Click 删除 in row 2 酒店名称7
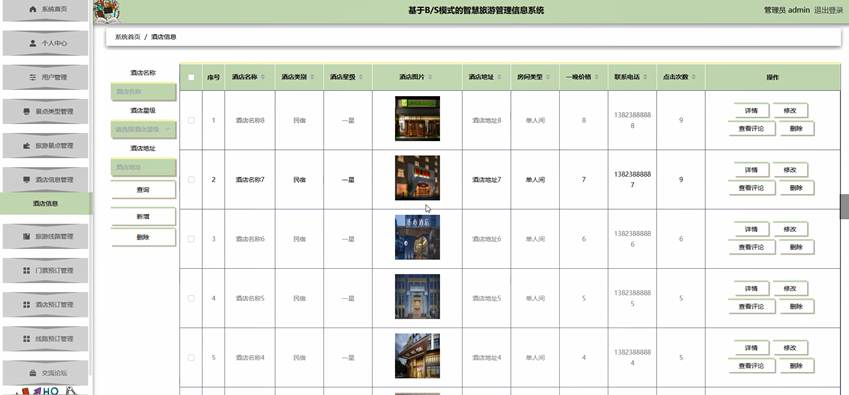Screen dimensions: 849x395 [796, 188]
